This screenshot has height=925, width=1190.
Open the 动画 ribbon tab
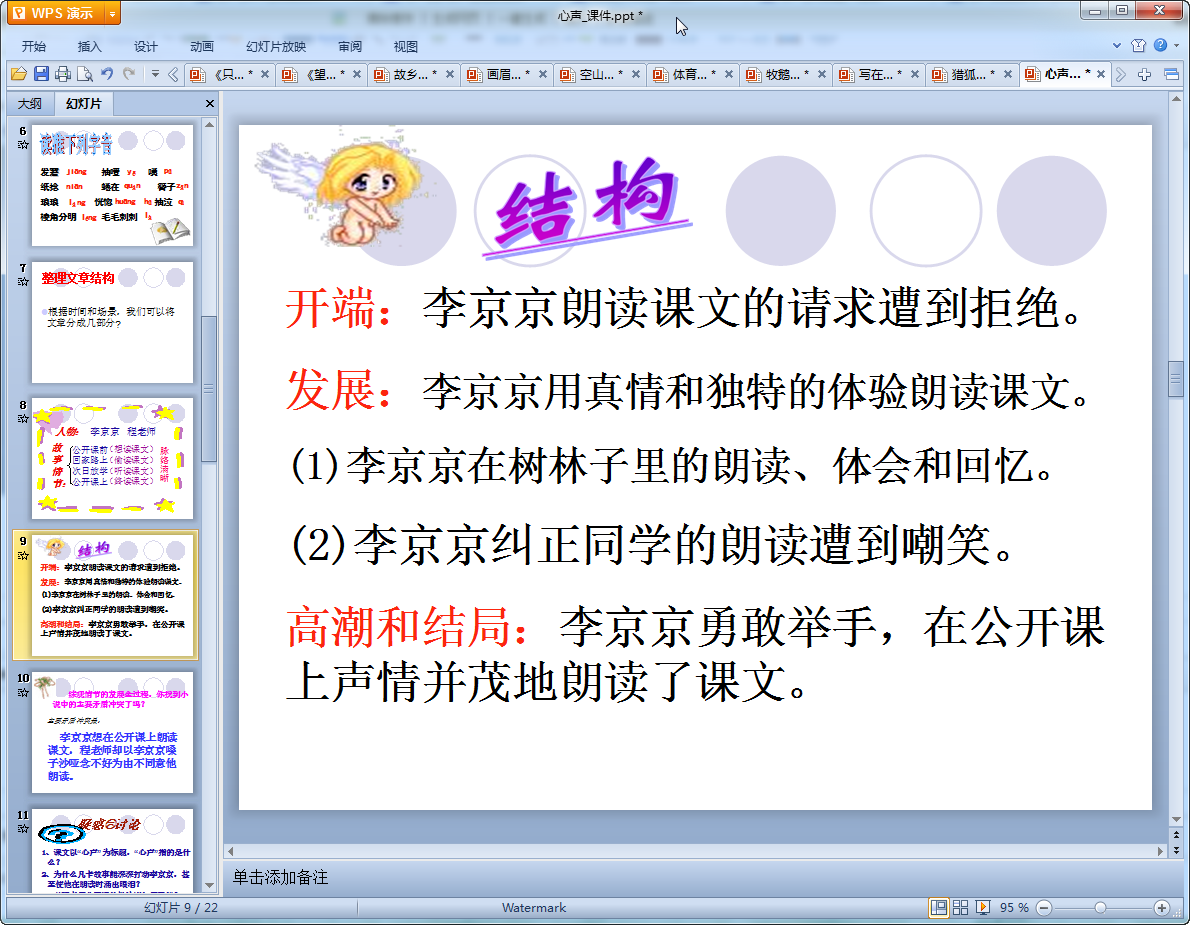point(202,46)
